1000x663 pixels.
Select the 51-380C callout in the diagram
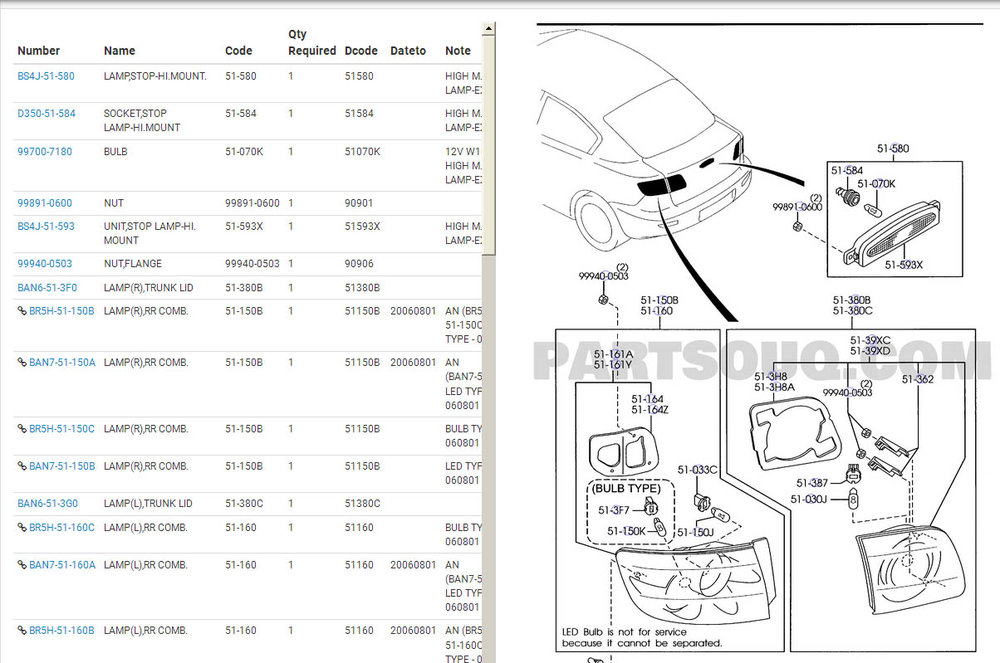click(x=852, y=311)
